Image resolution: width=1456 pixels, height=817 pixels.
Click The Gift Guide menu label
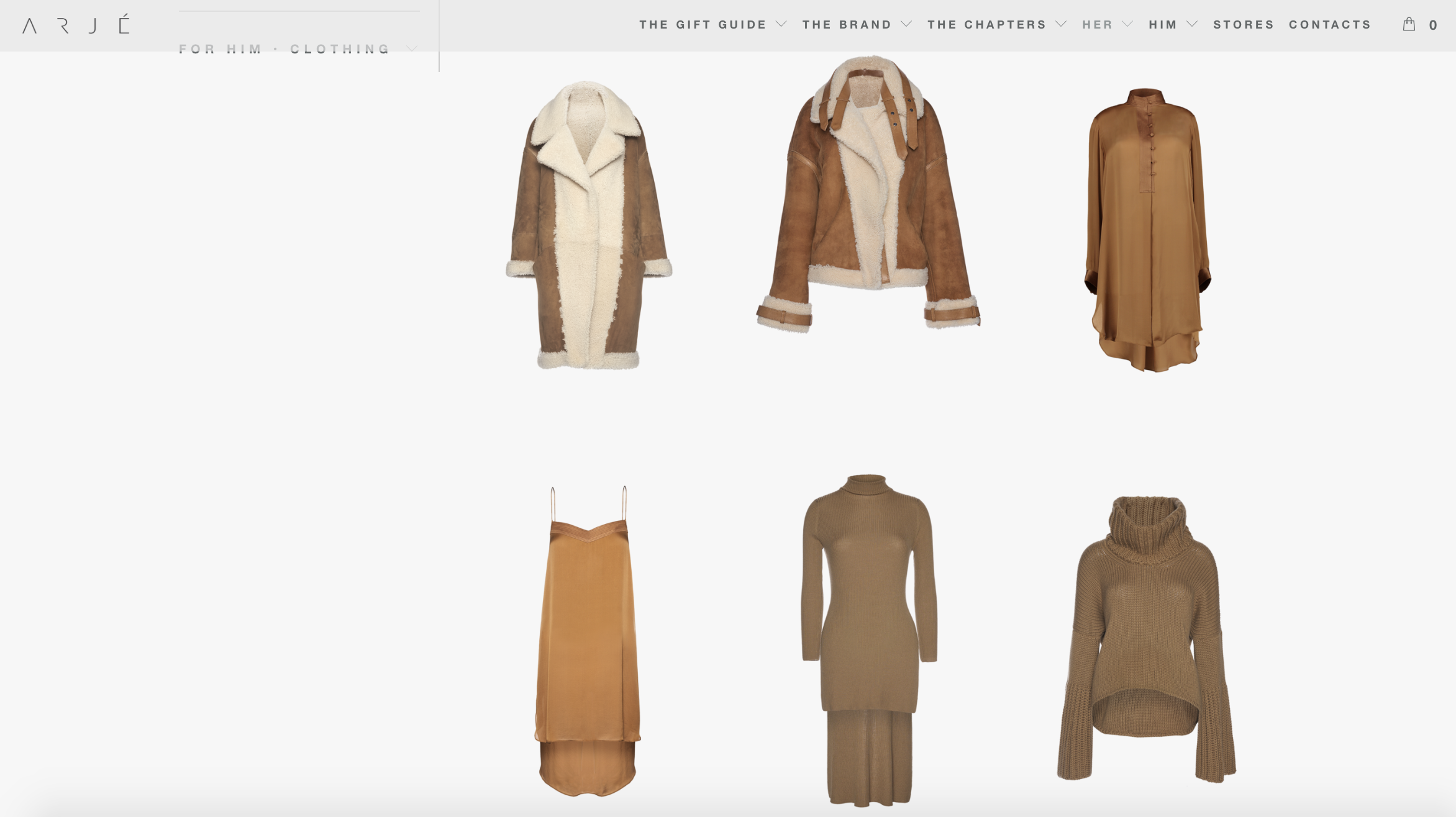pos(703,25)
